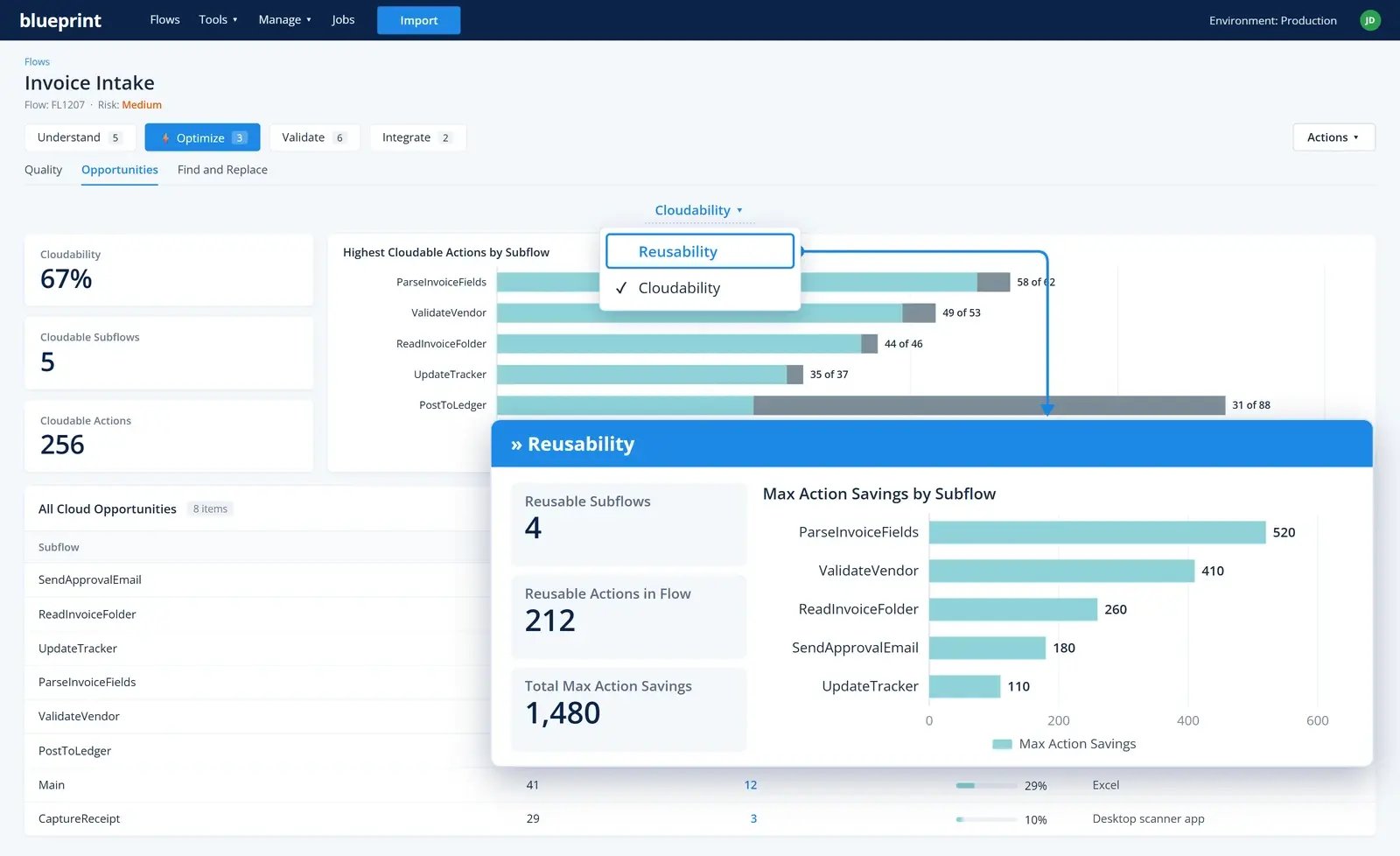
Task: Expand the Actions dropdown button
Action: click(x=1333, y=137)
